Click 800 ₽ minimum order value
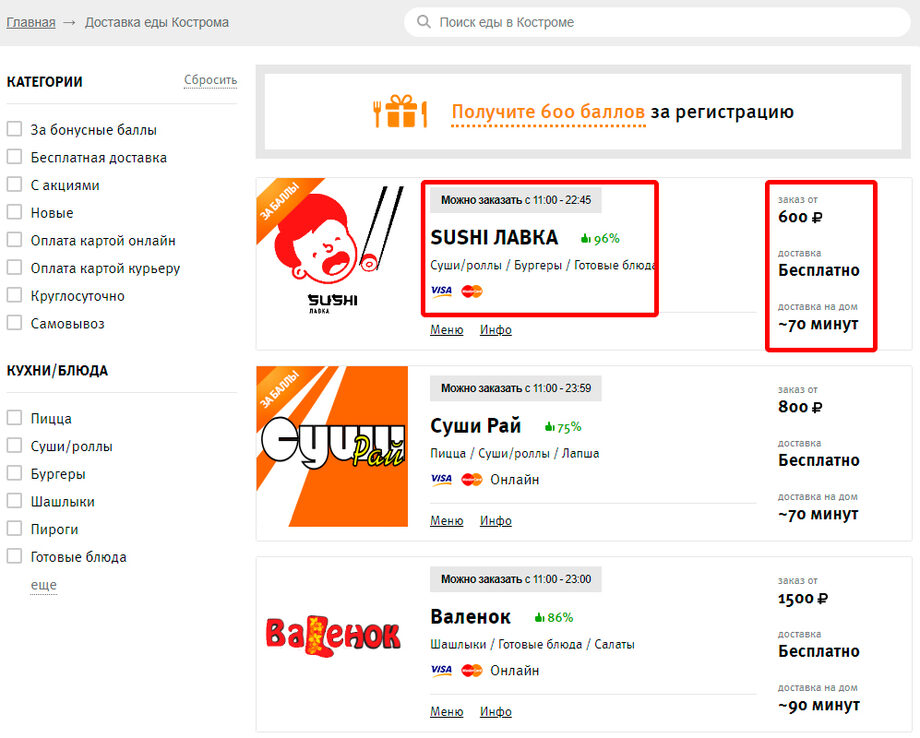Image resolution: width=920 pixels, height=738 pixels. 800,407
